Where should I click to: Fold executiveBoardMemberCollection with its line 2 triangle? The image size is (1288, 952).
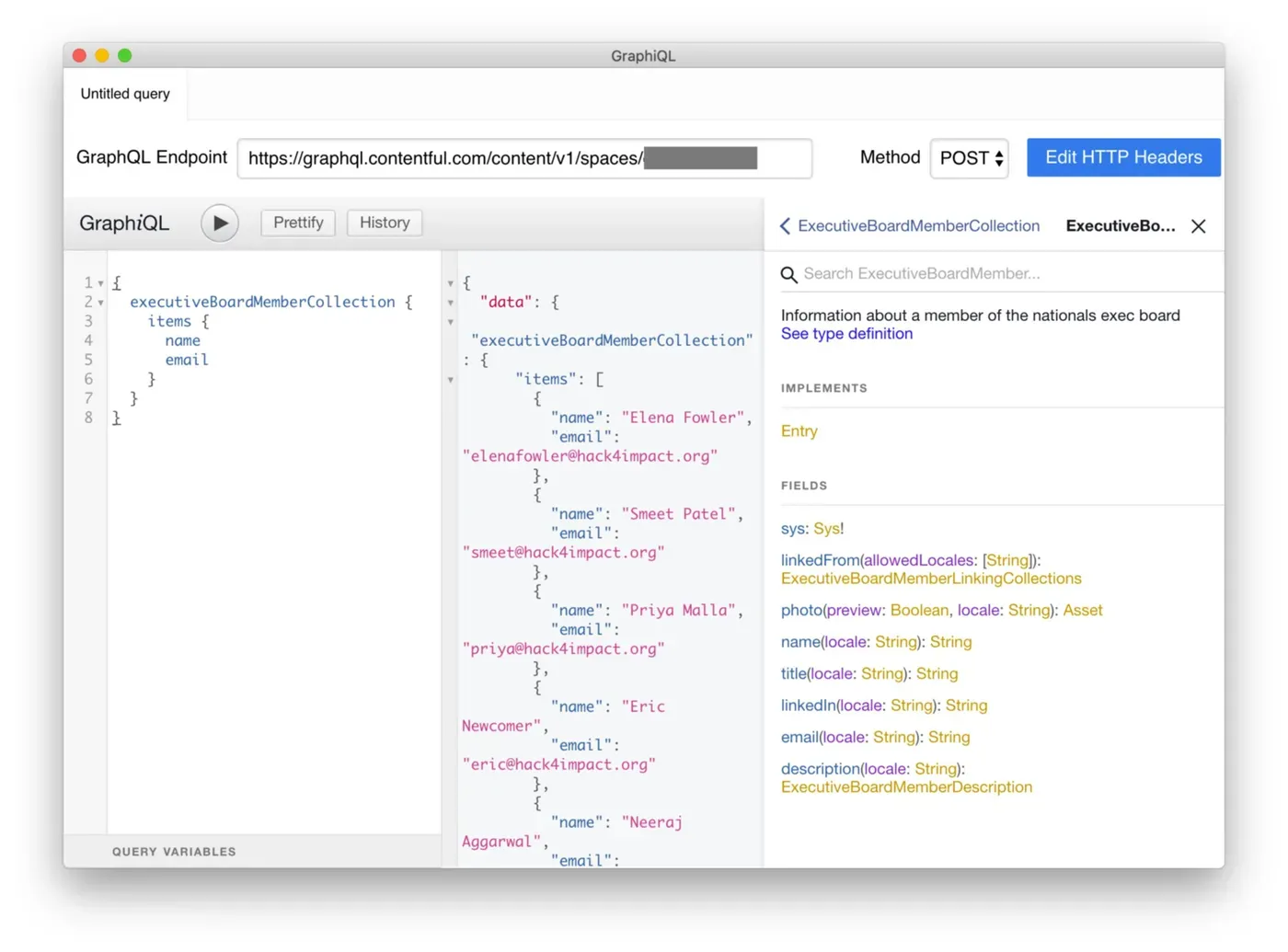(x=100, y=302)
